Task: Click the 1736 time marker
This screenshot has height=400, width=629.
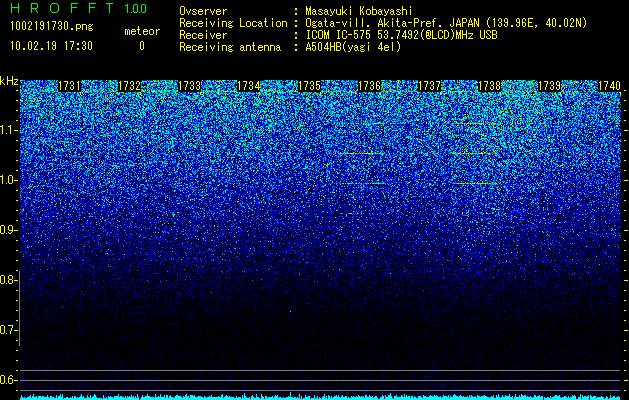Action: tap(369, 86)
